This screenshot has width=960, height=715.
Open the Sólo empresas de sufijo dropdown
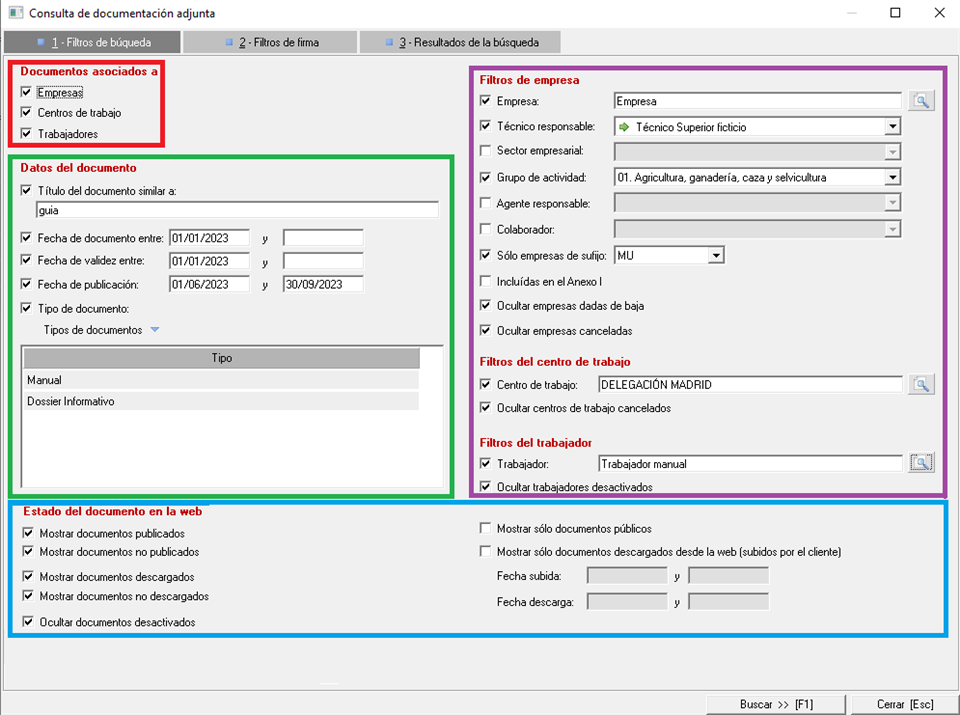point(715,256)
